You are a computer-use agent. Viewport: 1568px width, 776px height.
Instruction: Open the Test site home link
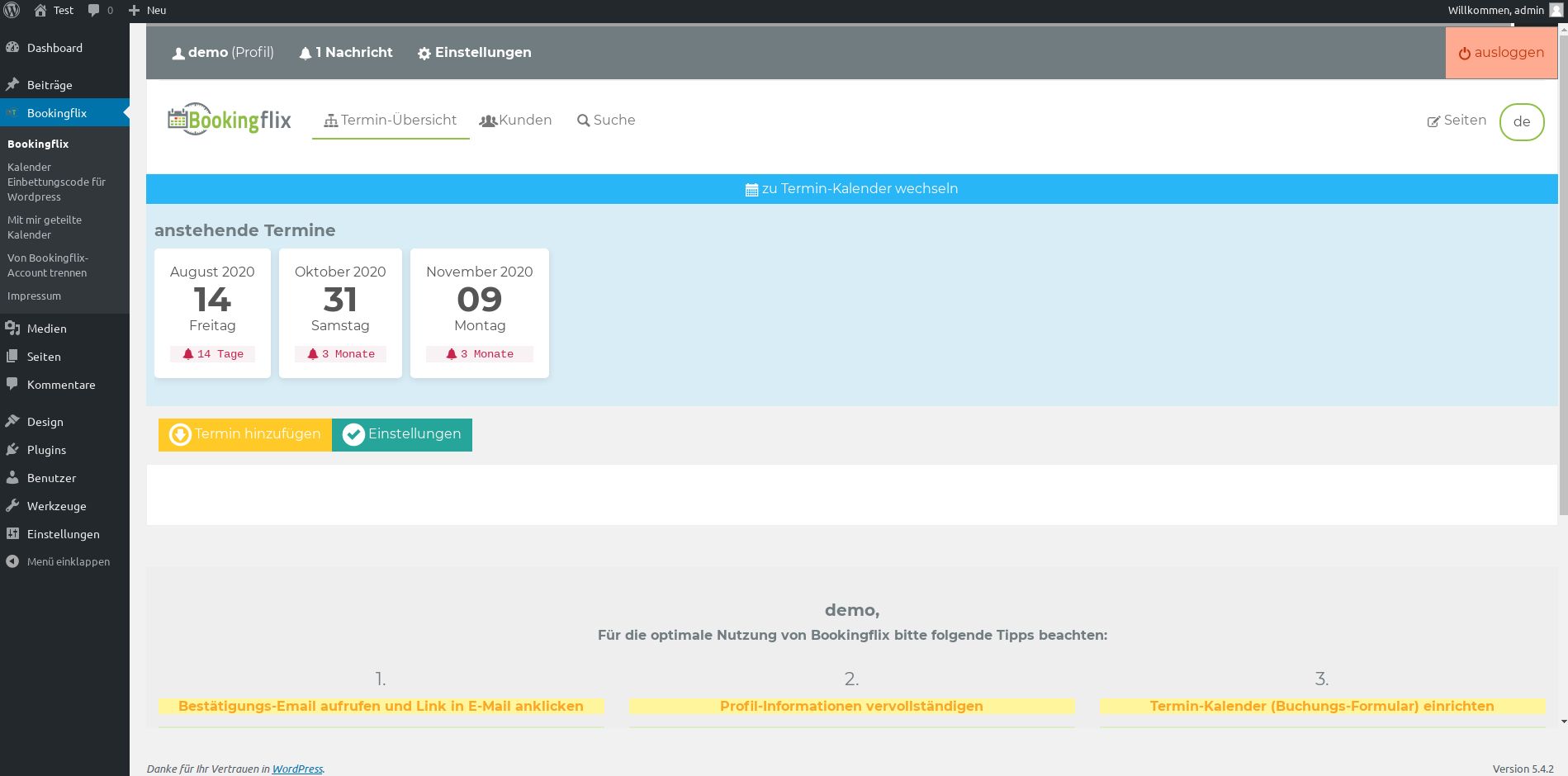tap(54, 10)
